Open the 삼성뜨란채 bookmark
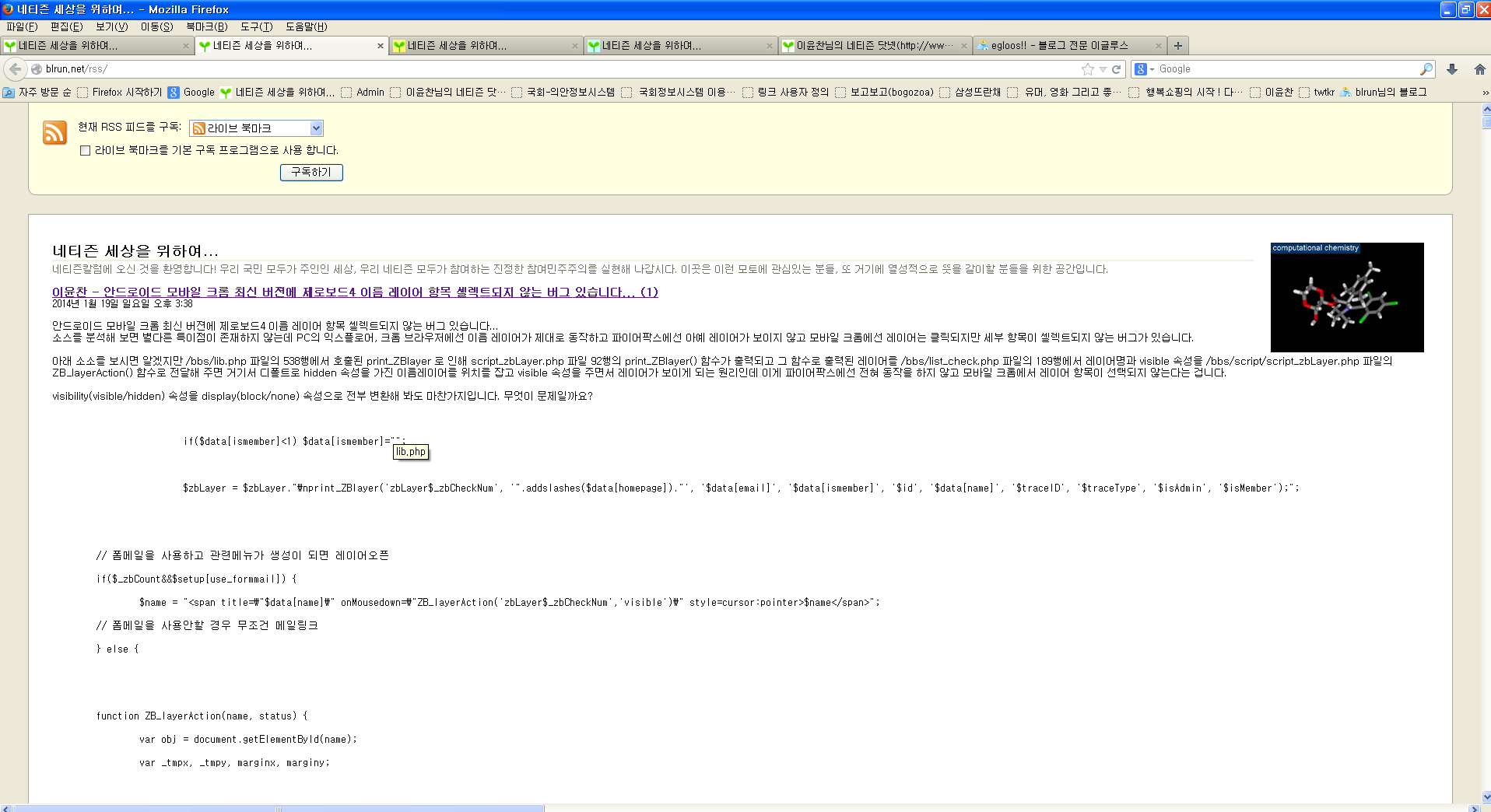The height and width of the screenshot is (812, 1491). pos(970,92)
